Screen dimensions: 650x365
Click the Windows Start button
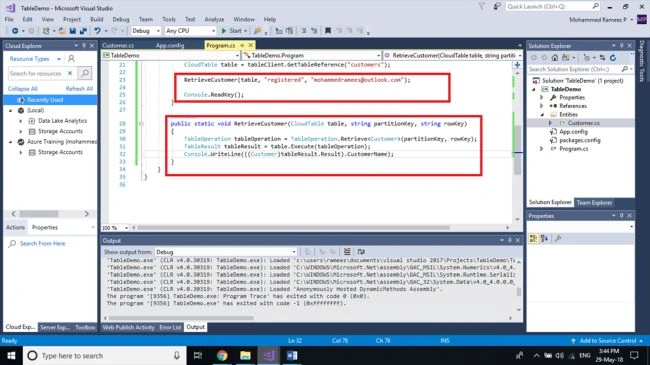[x=11, y=355]
